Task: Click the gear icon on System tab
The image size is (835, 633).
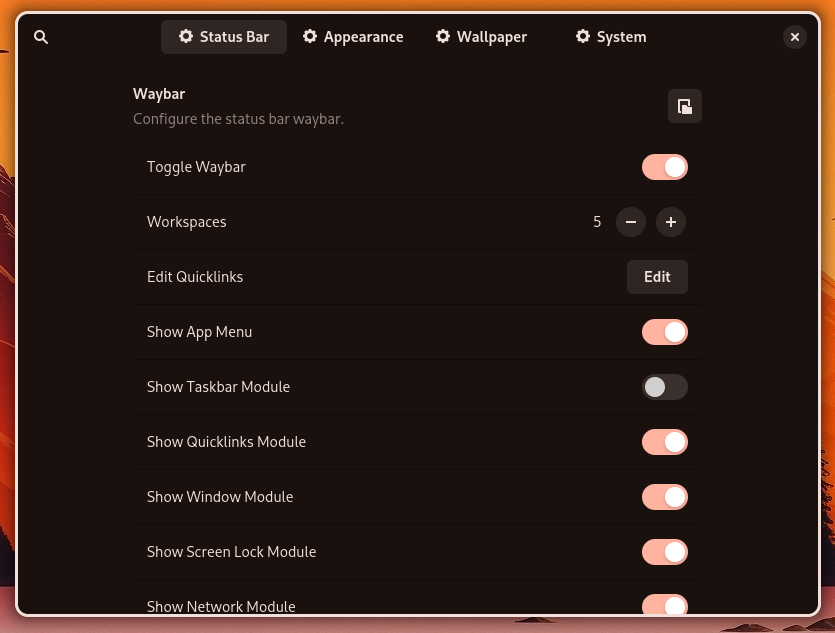Action: tap(583, 36)
